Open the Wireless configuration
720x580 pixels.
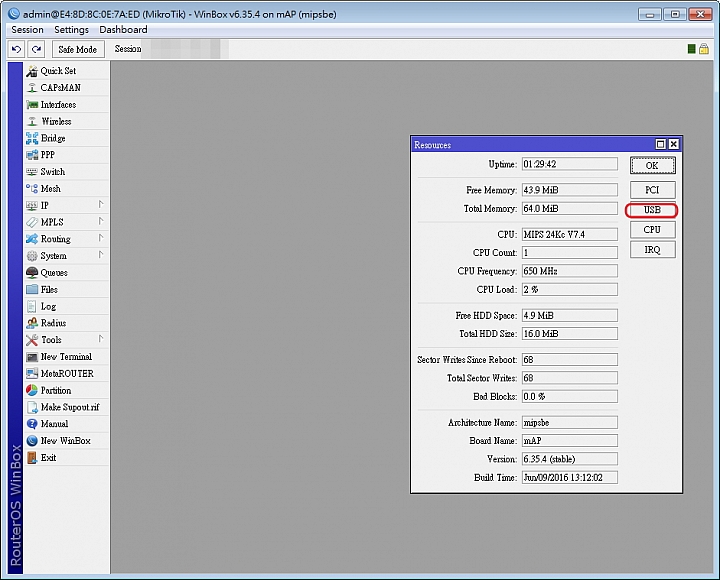[56, 122]
